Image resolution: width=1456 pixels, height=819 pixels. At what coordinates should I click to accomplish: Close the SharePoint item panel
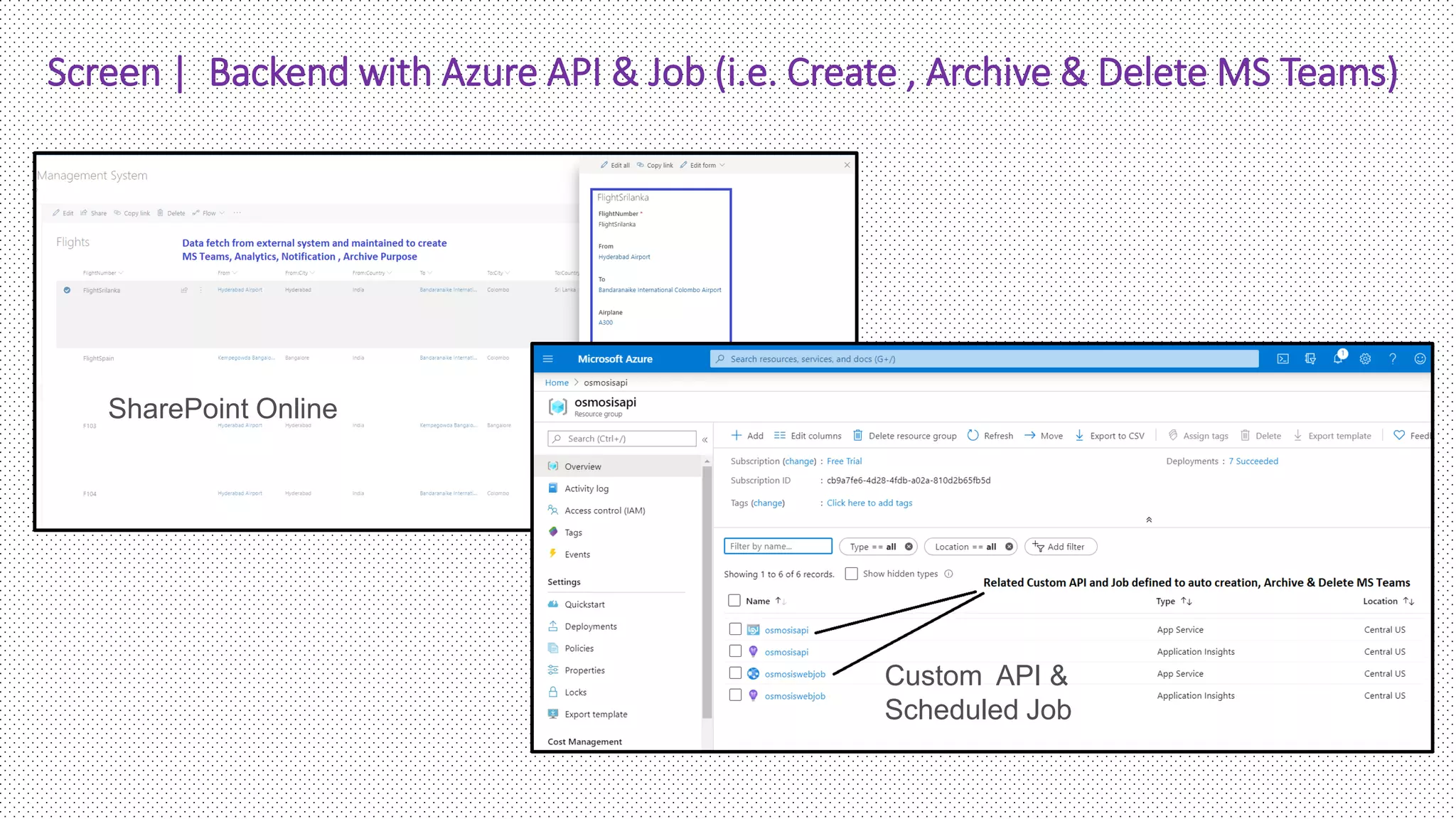[x=847, y=165]
